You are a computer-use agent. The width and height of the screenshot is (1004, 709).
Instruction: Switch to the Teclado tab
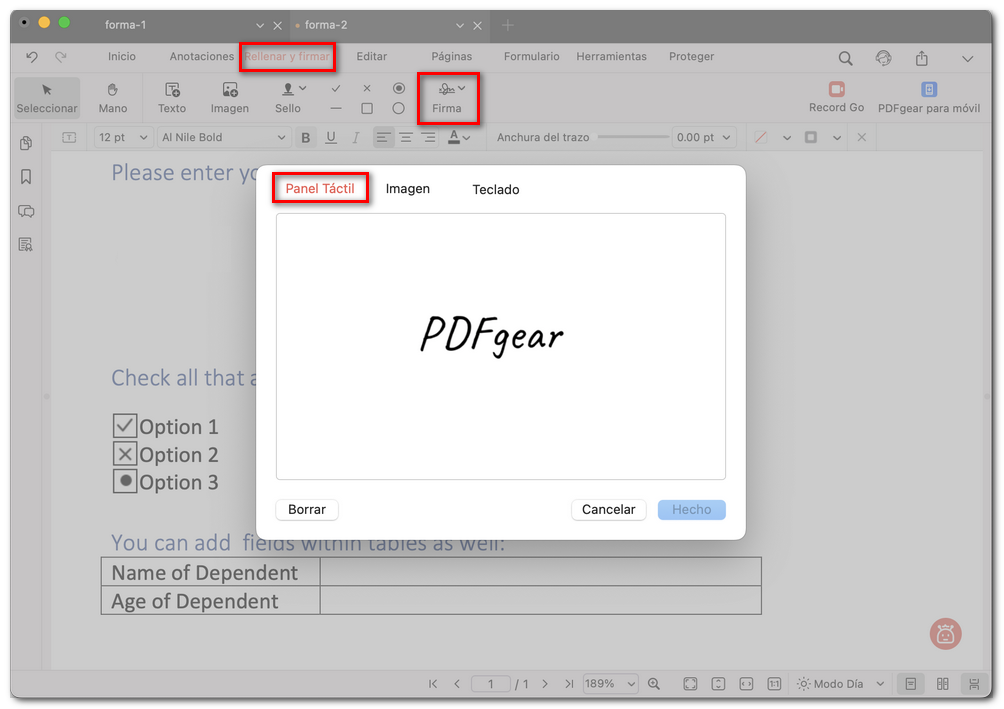(x=496, y=190)
